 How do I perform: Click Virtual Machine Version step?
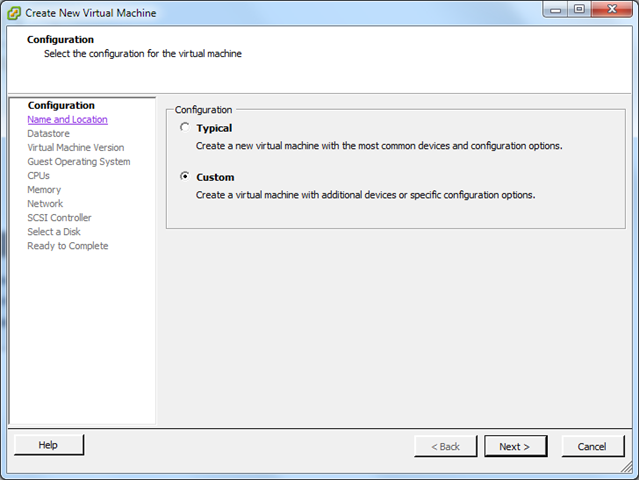tap(76, 148)
